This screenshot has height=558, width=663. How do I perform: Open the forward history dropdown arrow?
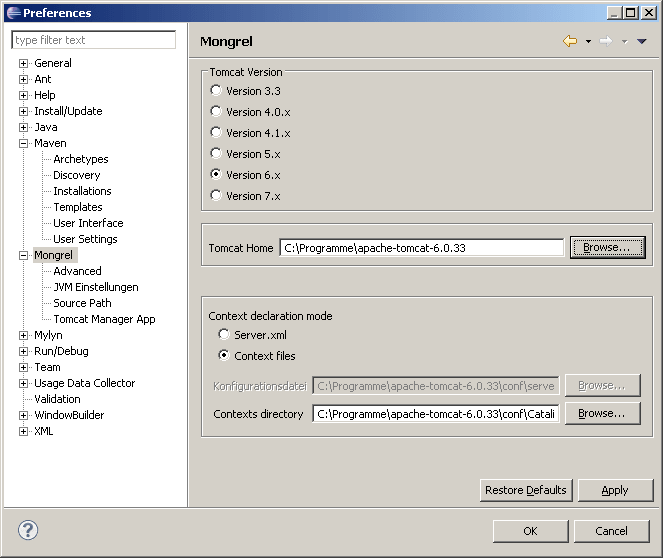click(x=625, y=41)
